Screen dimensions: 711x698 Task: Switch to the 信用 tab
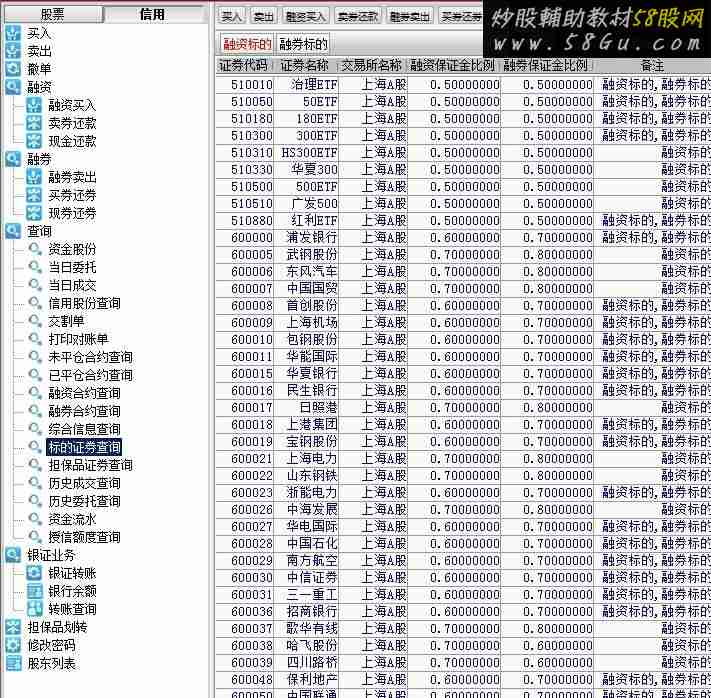(x=153, y=14)
